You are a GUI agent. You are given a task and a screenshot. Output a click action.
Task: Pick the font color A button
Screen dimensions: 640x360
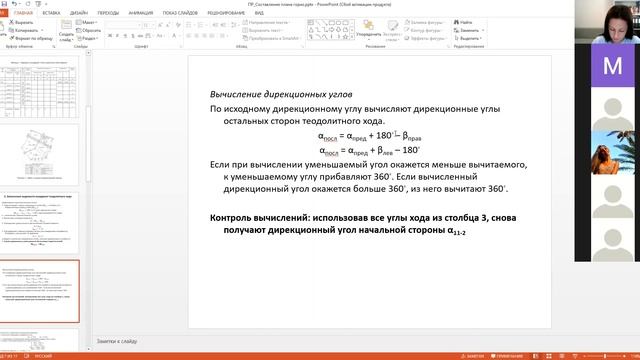click(x=174, y=36)
